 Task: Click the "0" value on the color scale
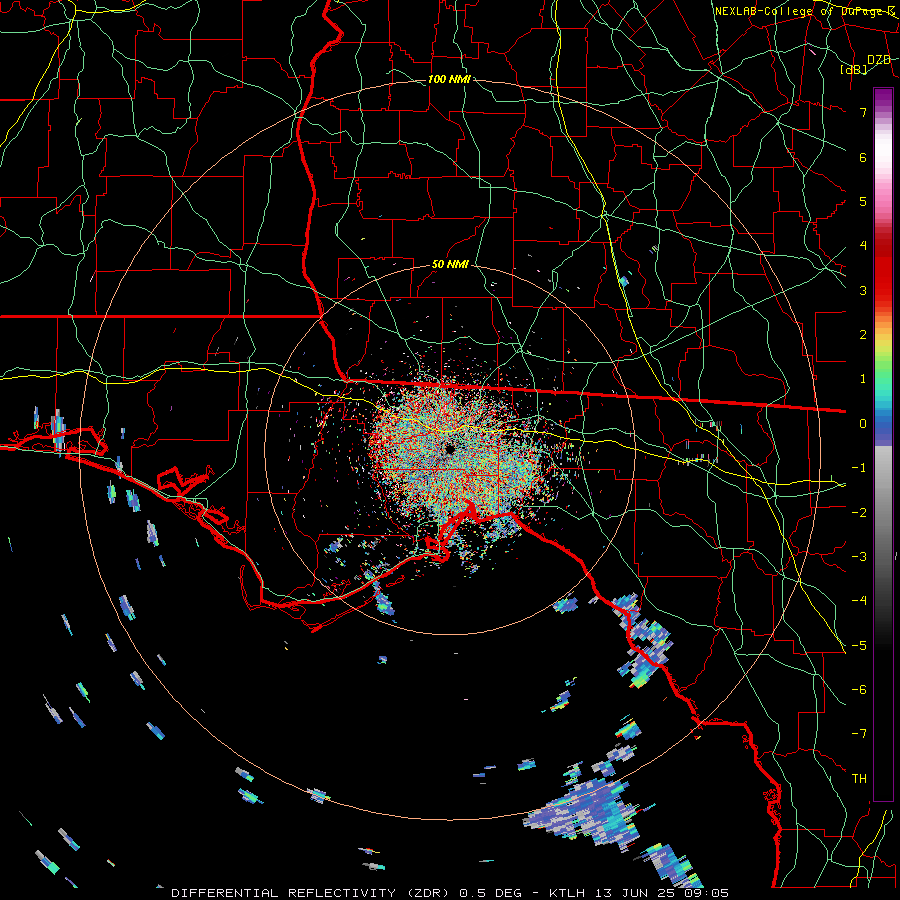[x=863, y=424]
